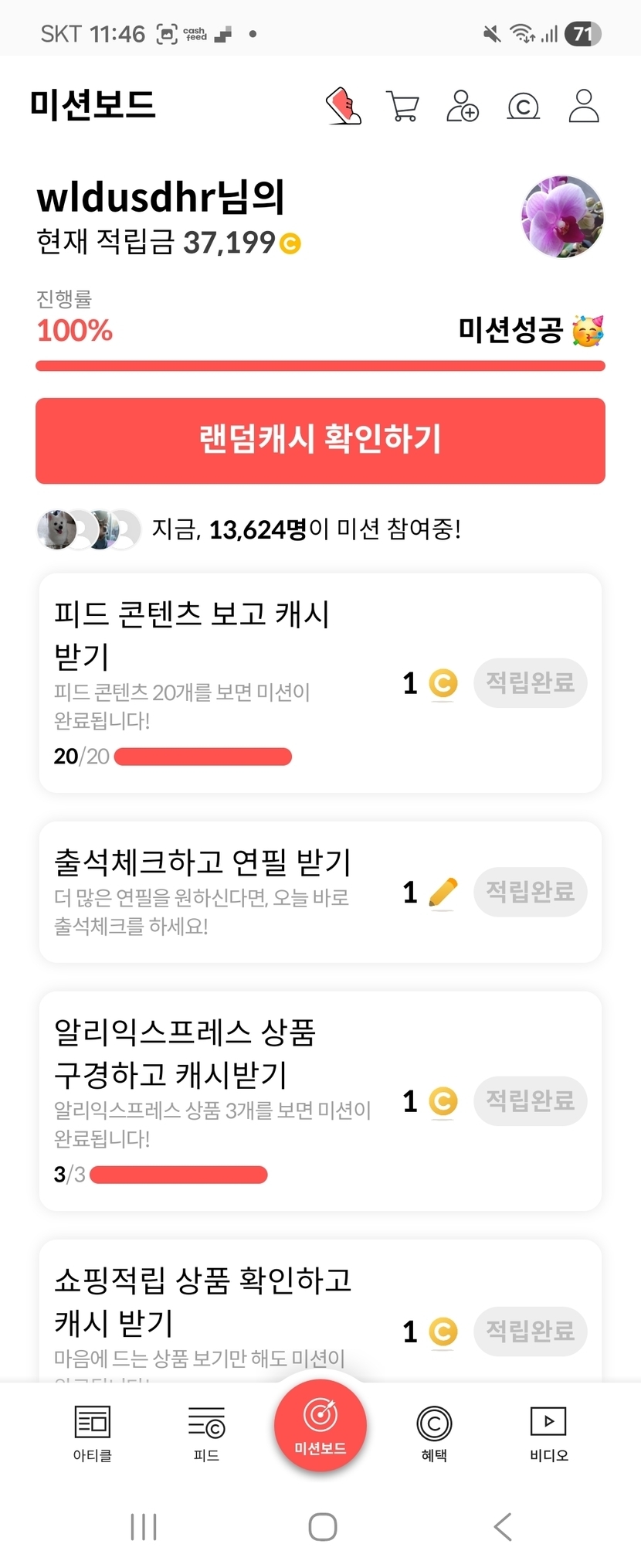Open the shopping cart
The height and width of the screenshot is (1568, 641).
pos(402,106)
